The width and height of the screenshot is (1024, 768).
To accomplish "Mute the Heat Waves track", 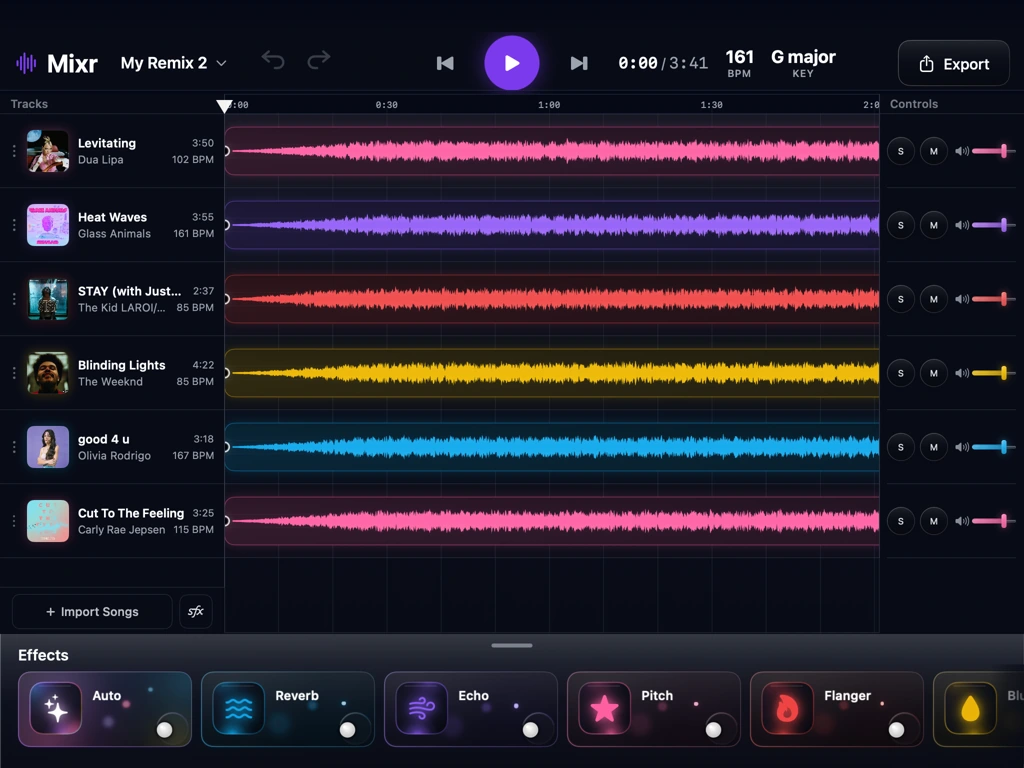I will coord(934,225).
